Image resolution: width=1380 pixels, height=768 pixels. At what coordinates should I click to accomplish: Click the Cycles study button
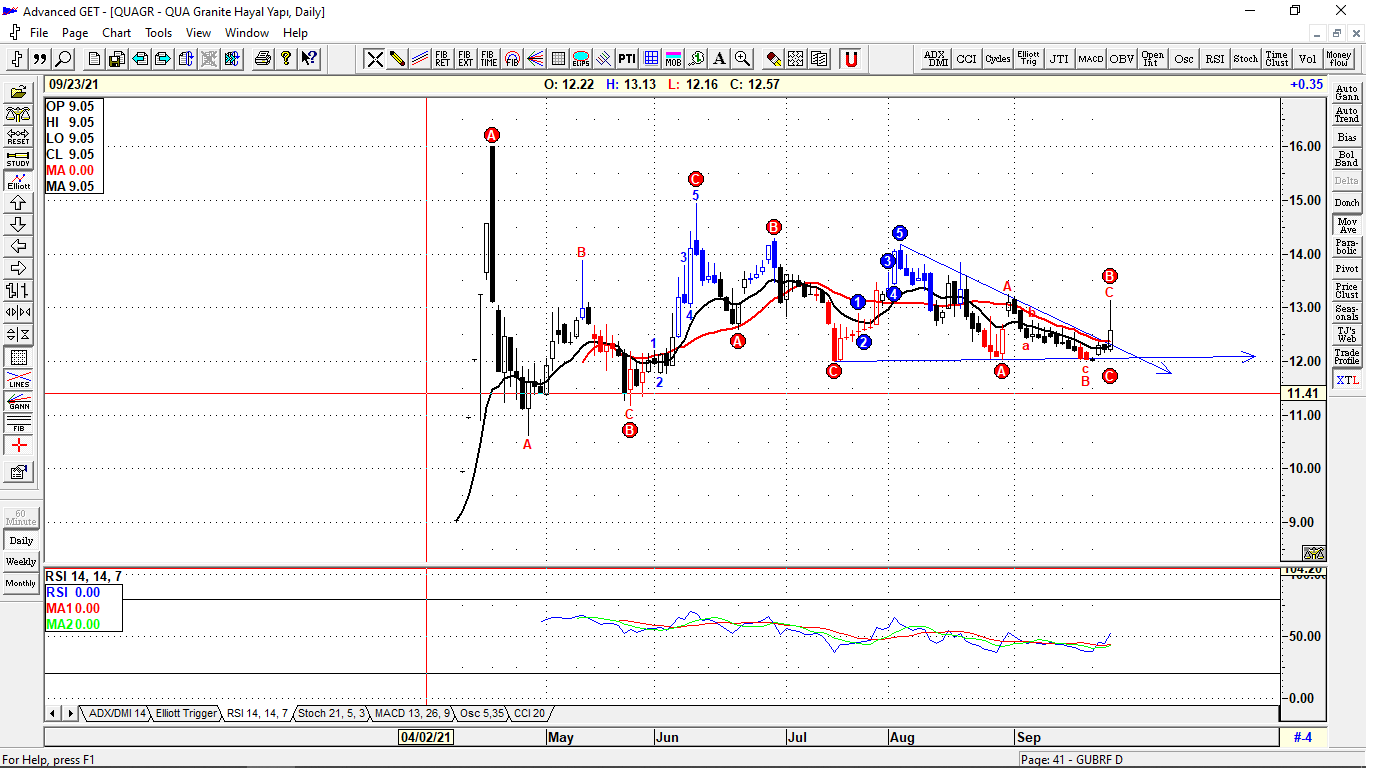click(997, 59)
